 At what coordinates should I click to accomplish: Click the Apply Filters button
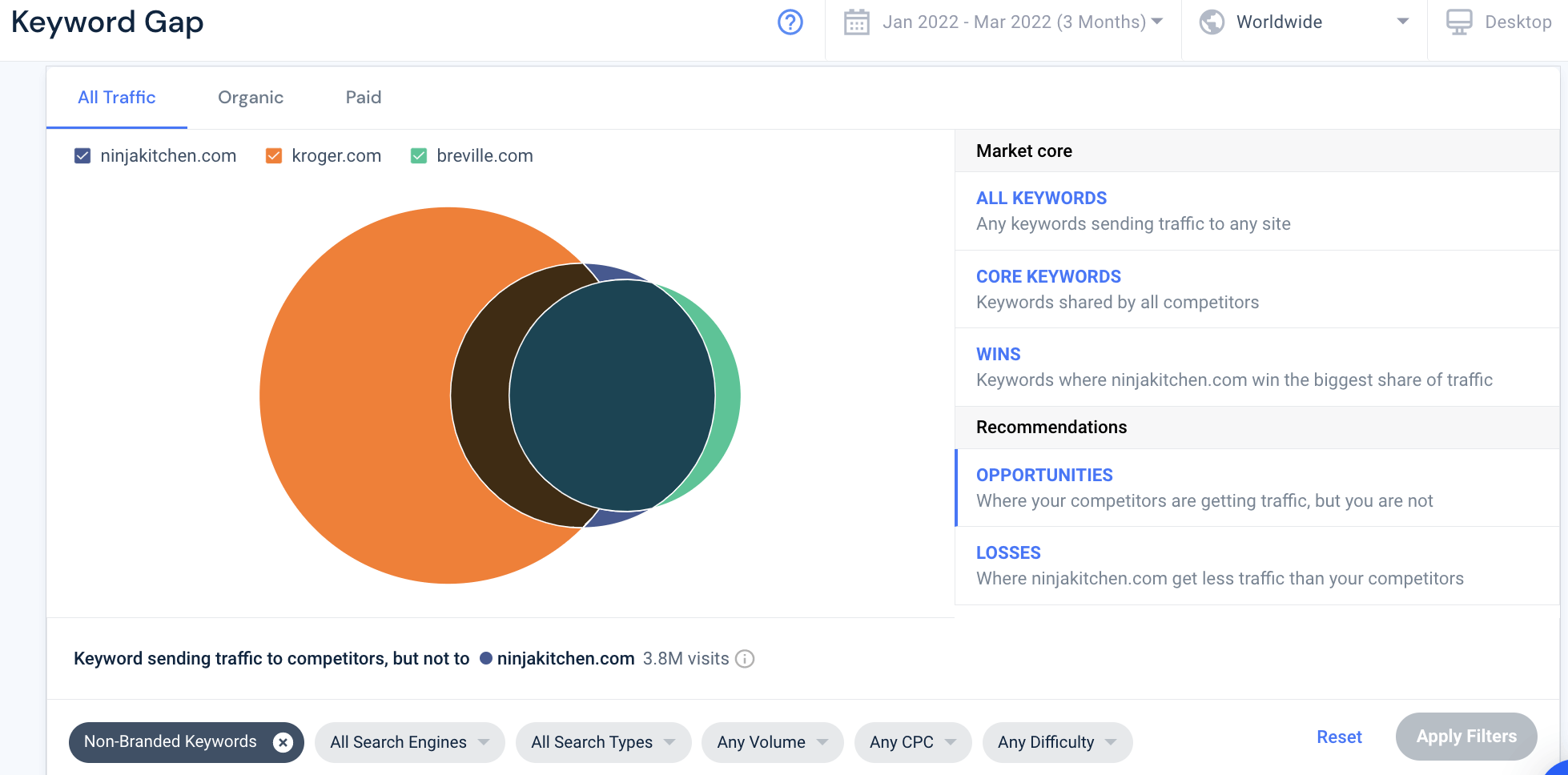(x=1465, y=737)
